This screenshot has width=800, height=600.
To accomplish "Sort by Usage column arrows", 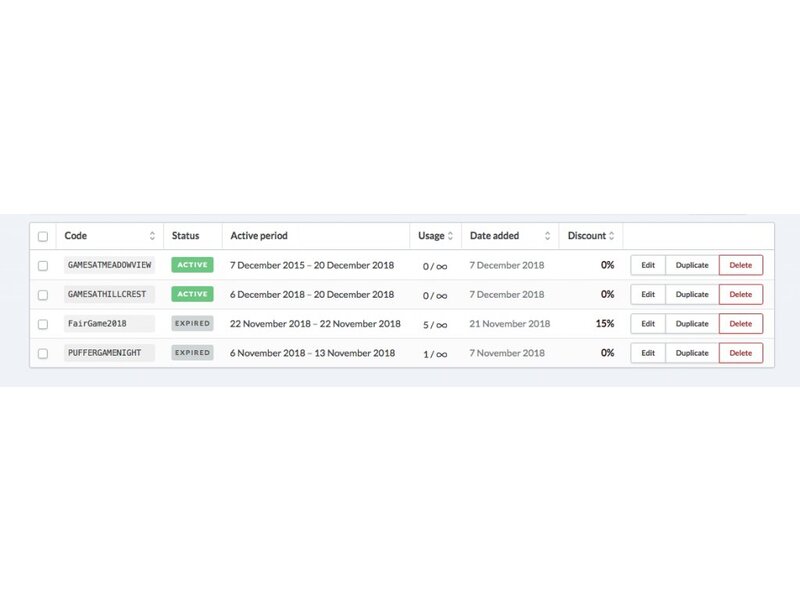I will 450,236.
